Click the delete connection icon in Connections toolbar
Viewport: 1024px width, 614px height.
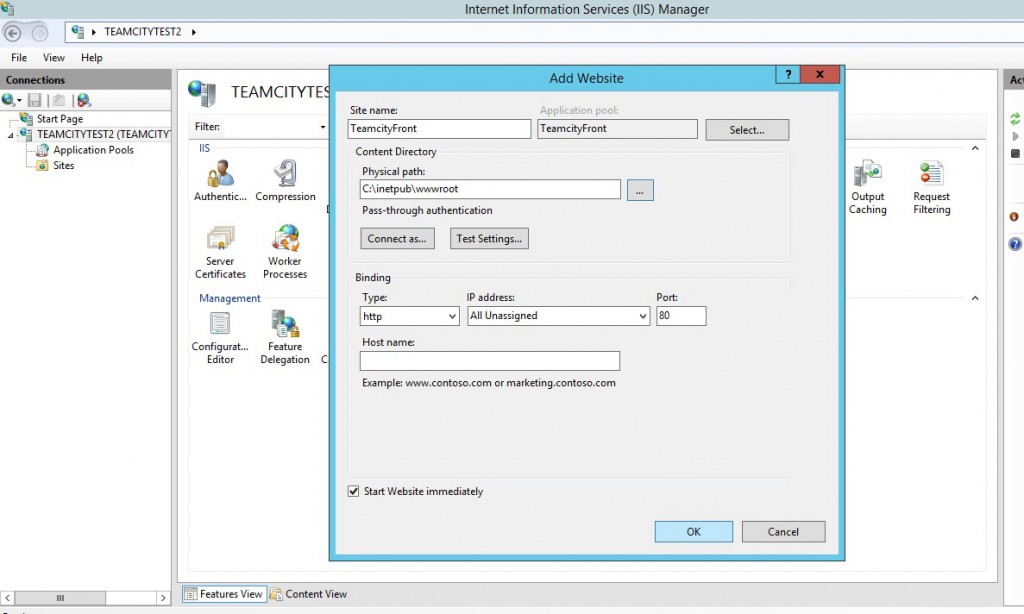tap(84, 100)
